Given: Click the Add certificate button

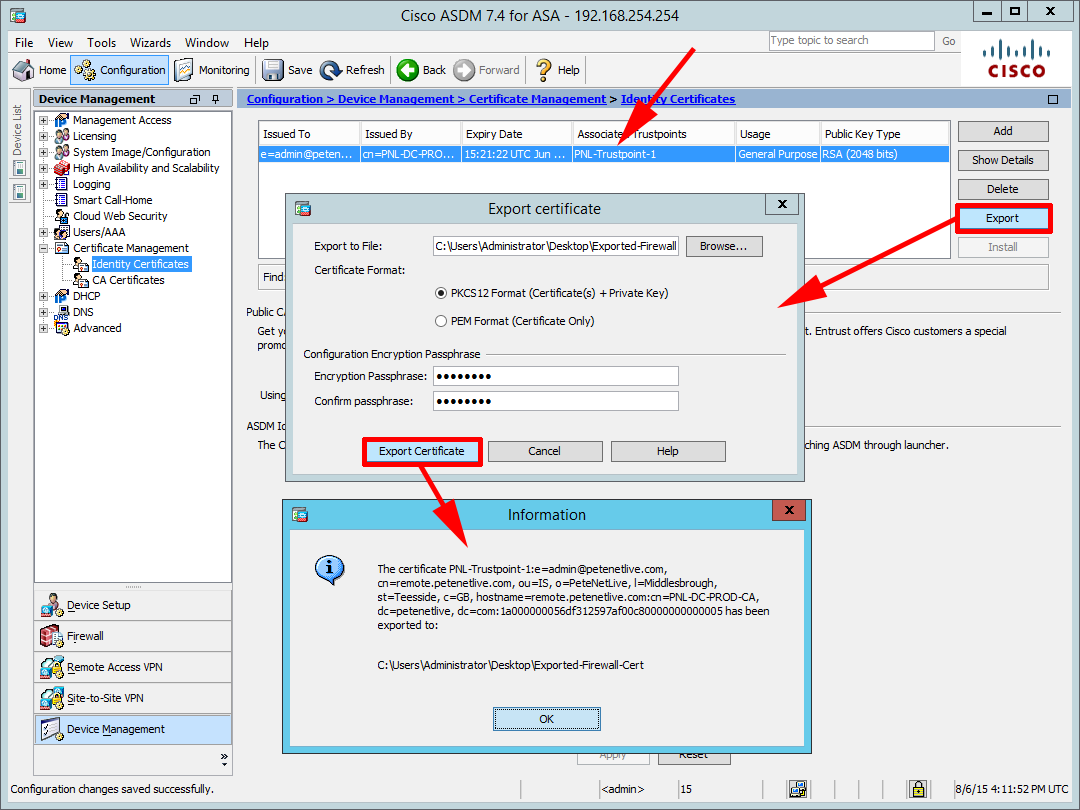Looking at the screenshot, I should [1003, 131].
